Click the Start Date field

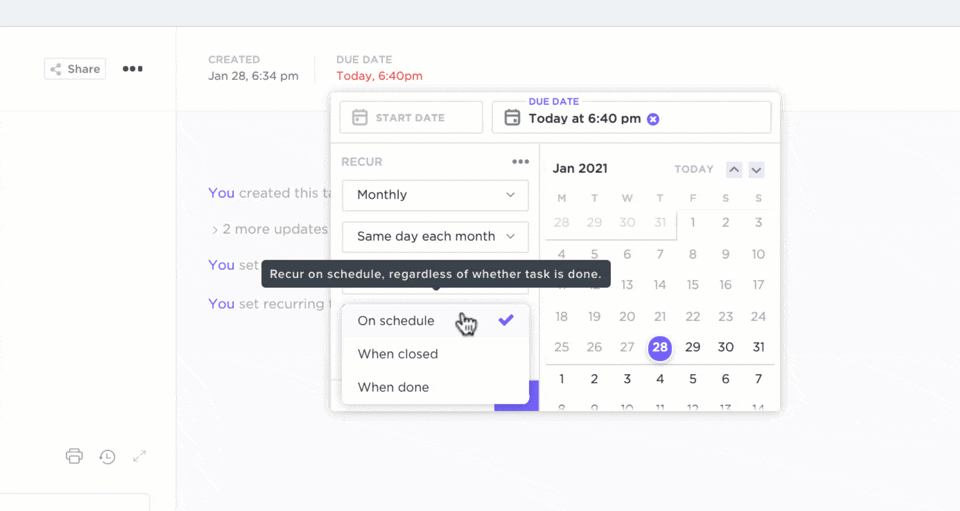pos(411,118)
